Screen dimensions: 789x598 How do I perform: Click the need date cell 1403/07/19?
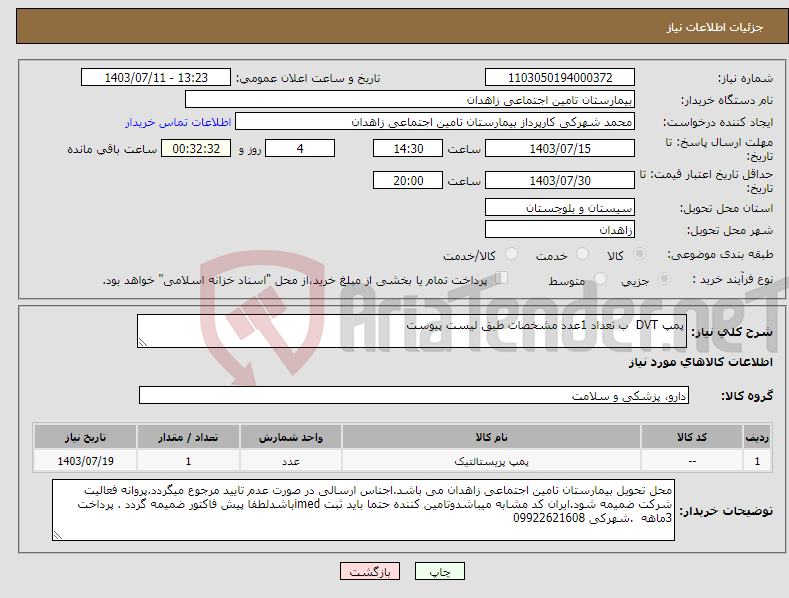click(86, 461)
